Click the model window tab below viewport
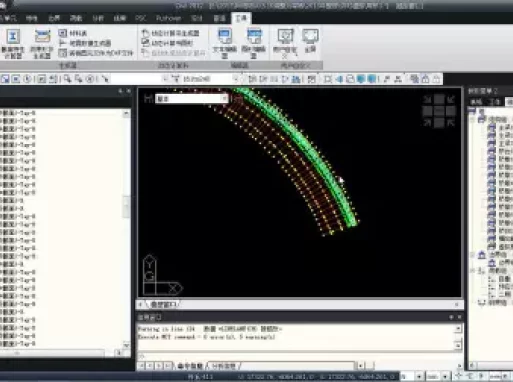 pyautogui.click(x=163, y=304)
